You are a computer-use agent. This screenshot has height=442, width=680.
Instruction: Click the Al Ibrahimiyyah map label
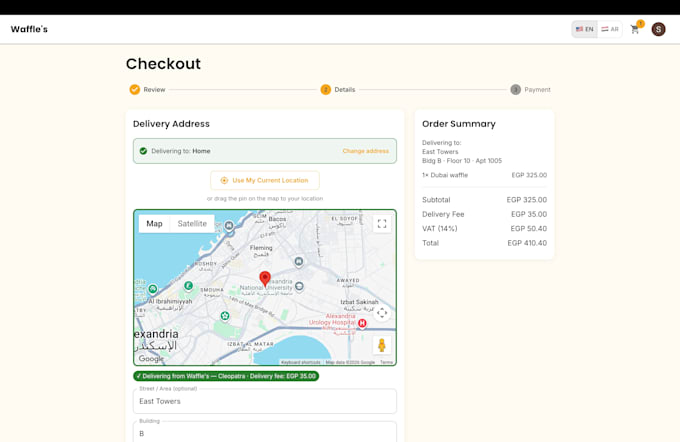(170, 301)
